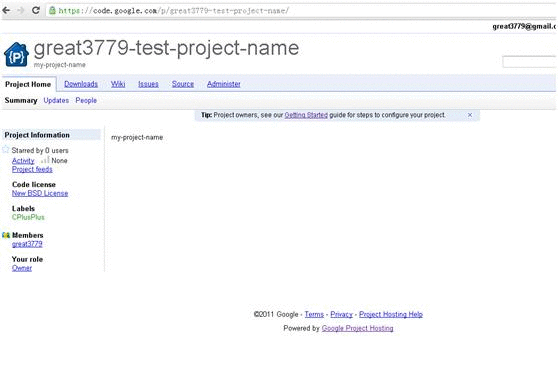Screen dimensions: 558x387
Task: Click the Activity link
Action: [x=23, y=161]
